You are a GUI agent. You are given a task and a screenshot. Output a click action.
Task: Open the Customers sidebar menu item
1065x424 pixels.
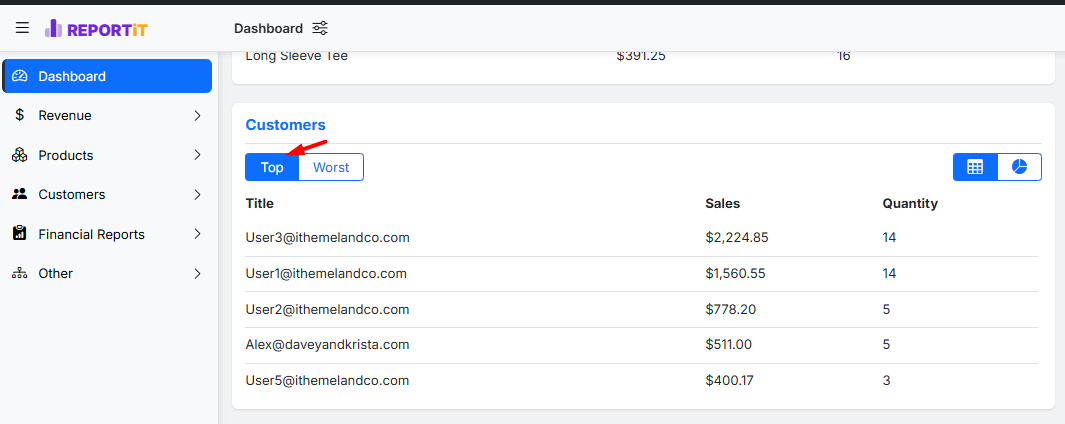point(72,194)
